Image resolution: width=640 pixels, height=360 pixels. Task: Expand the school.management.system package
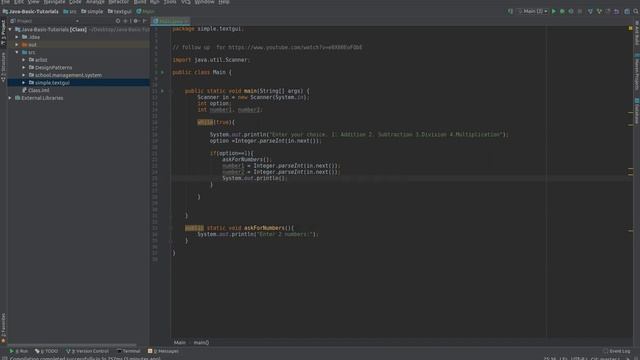[24, 75]
